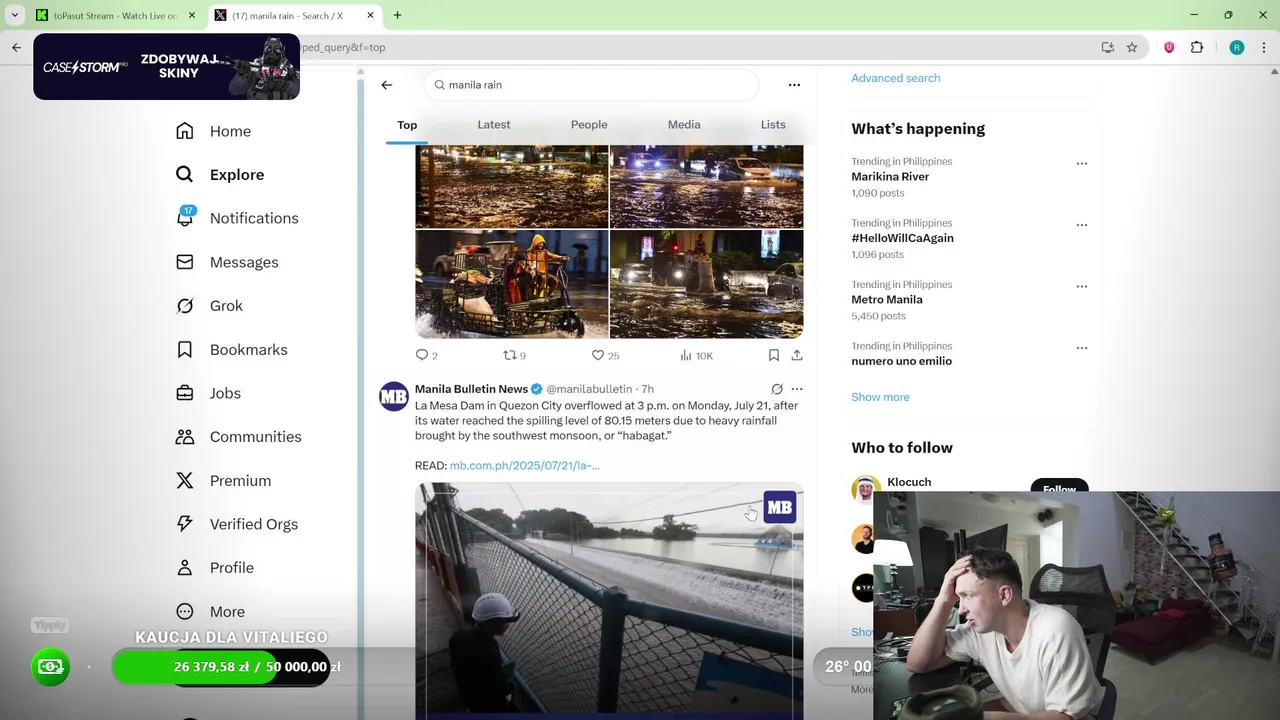The height and width of the screenshot is (720, 1280).
Task: Open Premium X logo item
Action: point(185,481)
